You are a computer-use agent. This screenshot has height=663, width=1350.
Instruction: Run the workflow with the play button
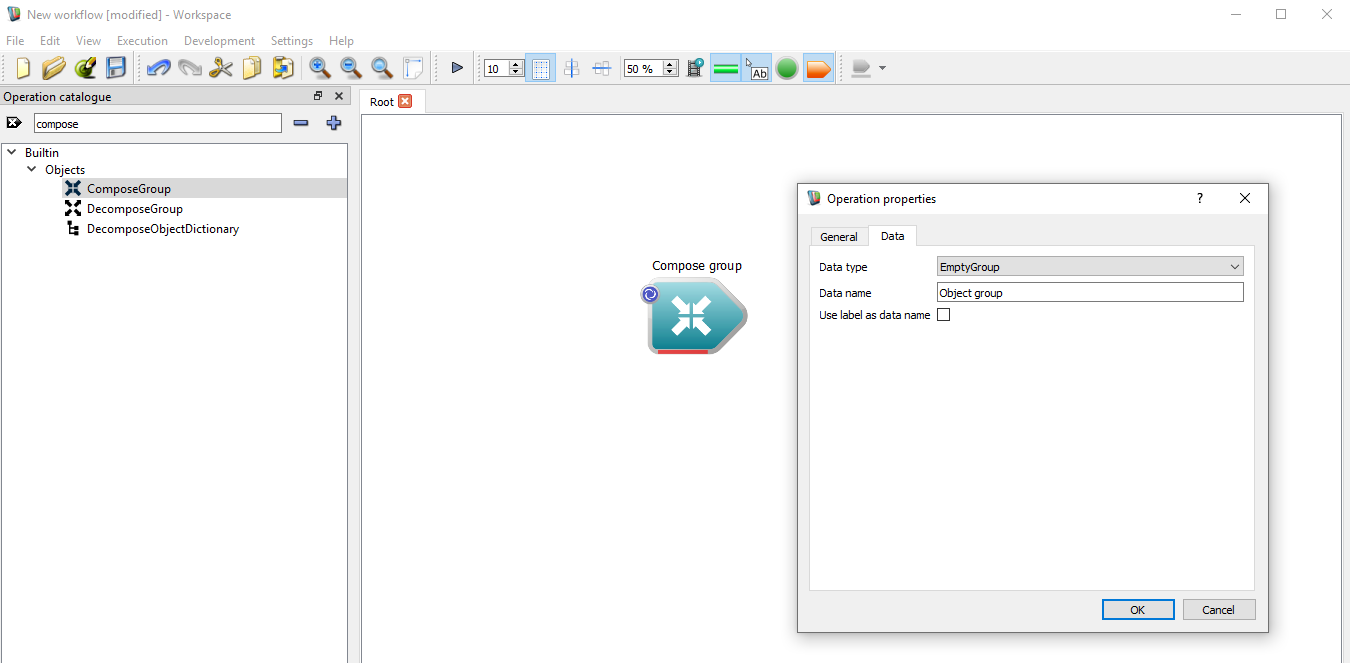coord(457,68)
